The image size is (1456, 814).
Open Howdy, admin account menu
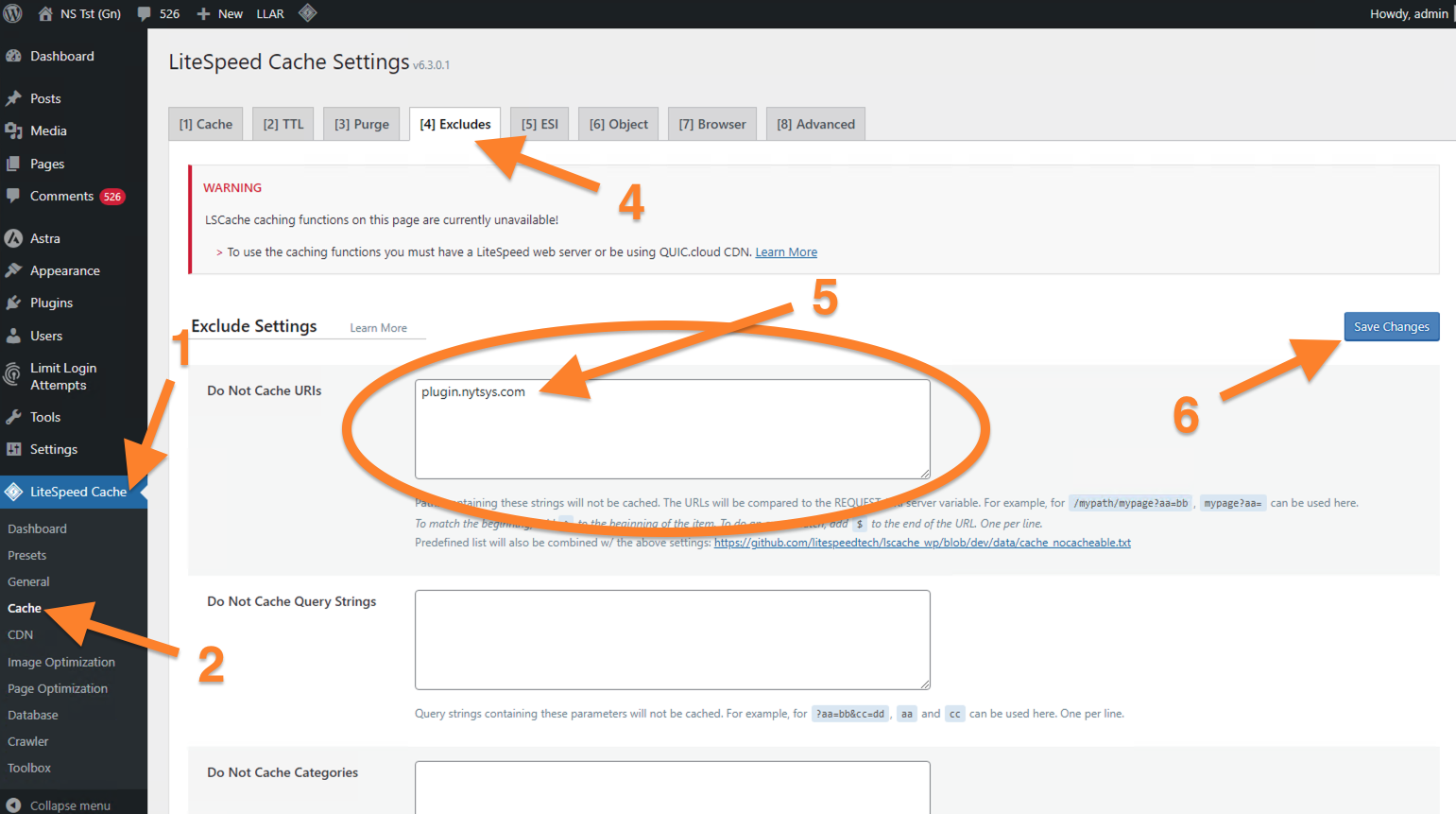1409,14
